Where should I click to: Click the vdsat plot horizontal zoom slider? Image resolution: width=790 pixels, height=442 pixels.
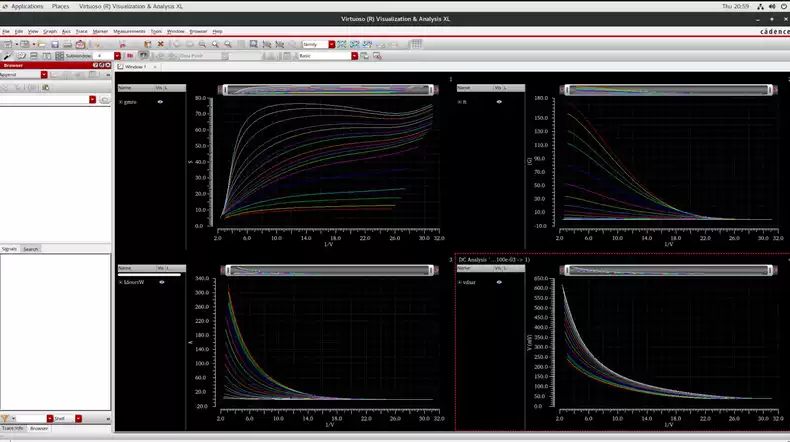[669, 270]
